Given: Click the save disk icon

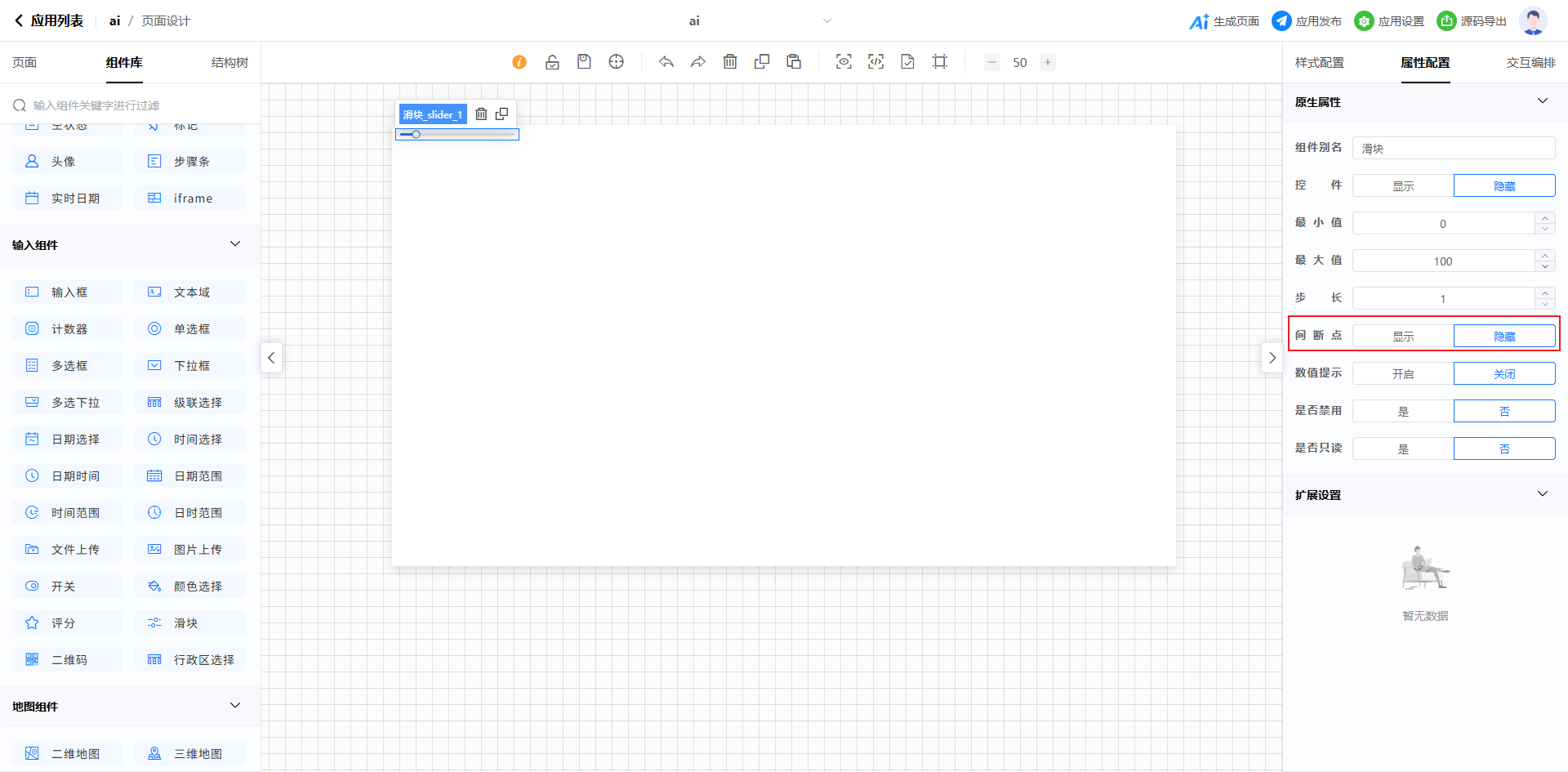Looking at the screenshot, I should coord(584,62).
